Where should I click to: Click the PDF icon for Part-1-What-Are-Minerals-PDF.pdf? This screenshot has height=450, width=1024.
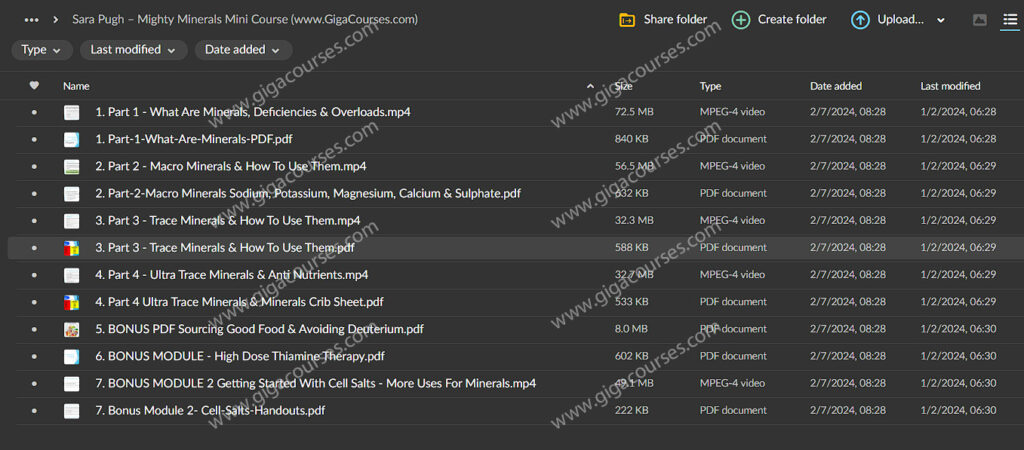pos(71,140)
